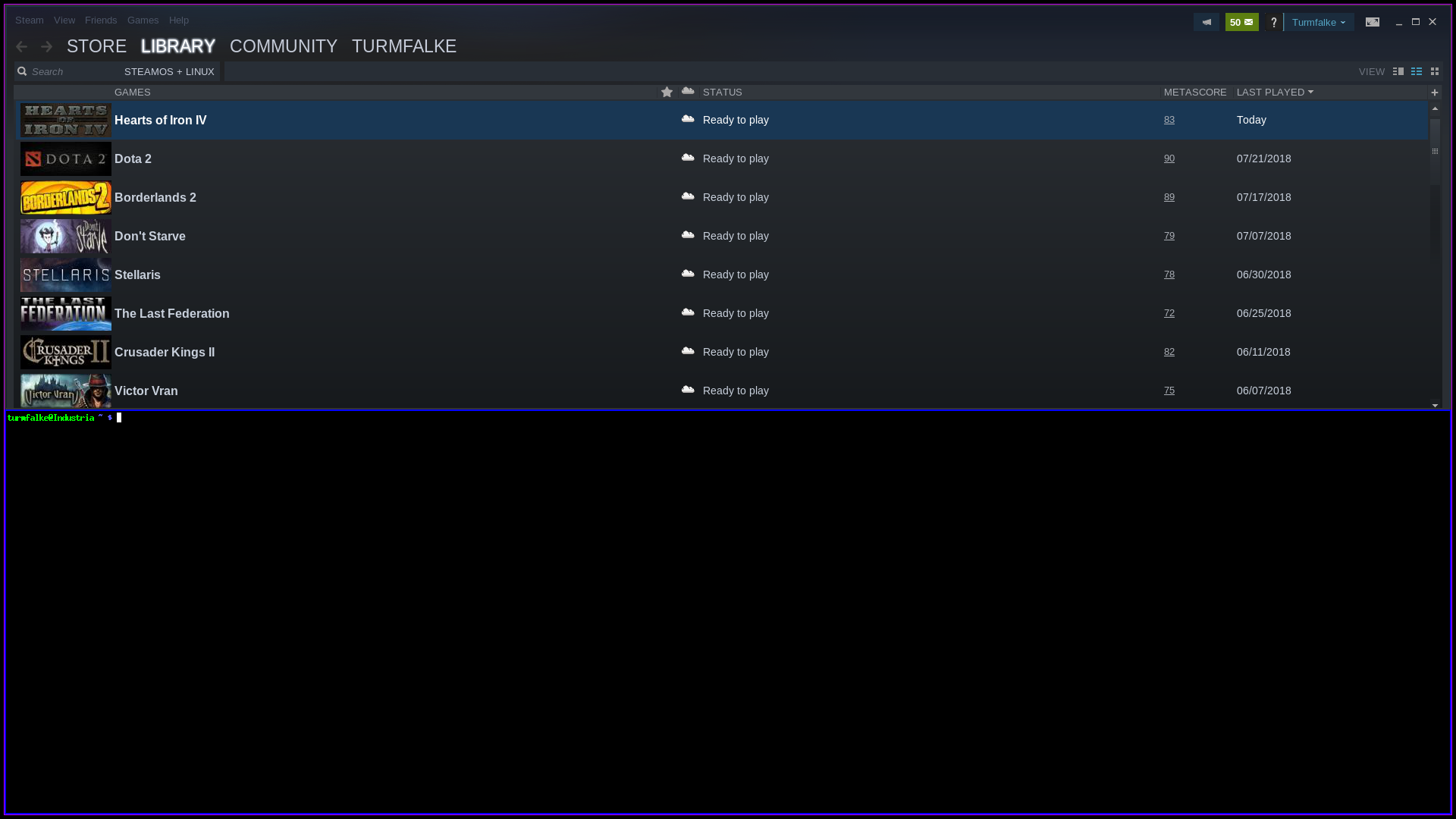This screenshot has height=819, width=1456.
Task: Open metascore 90 link for Dota 2
Action: pyautogui.click(x=1169, y=158)
